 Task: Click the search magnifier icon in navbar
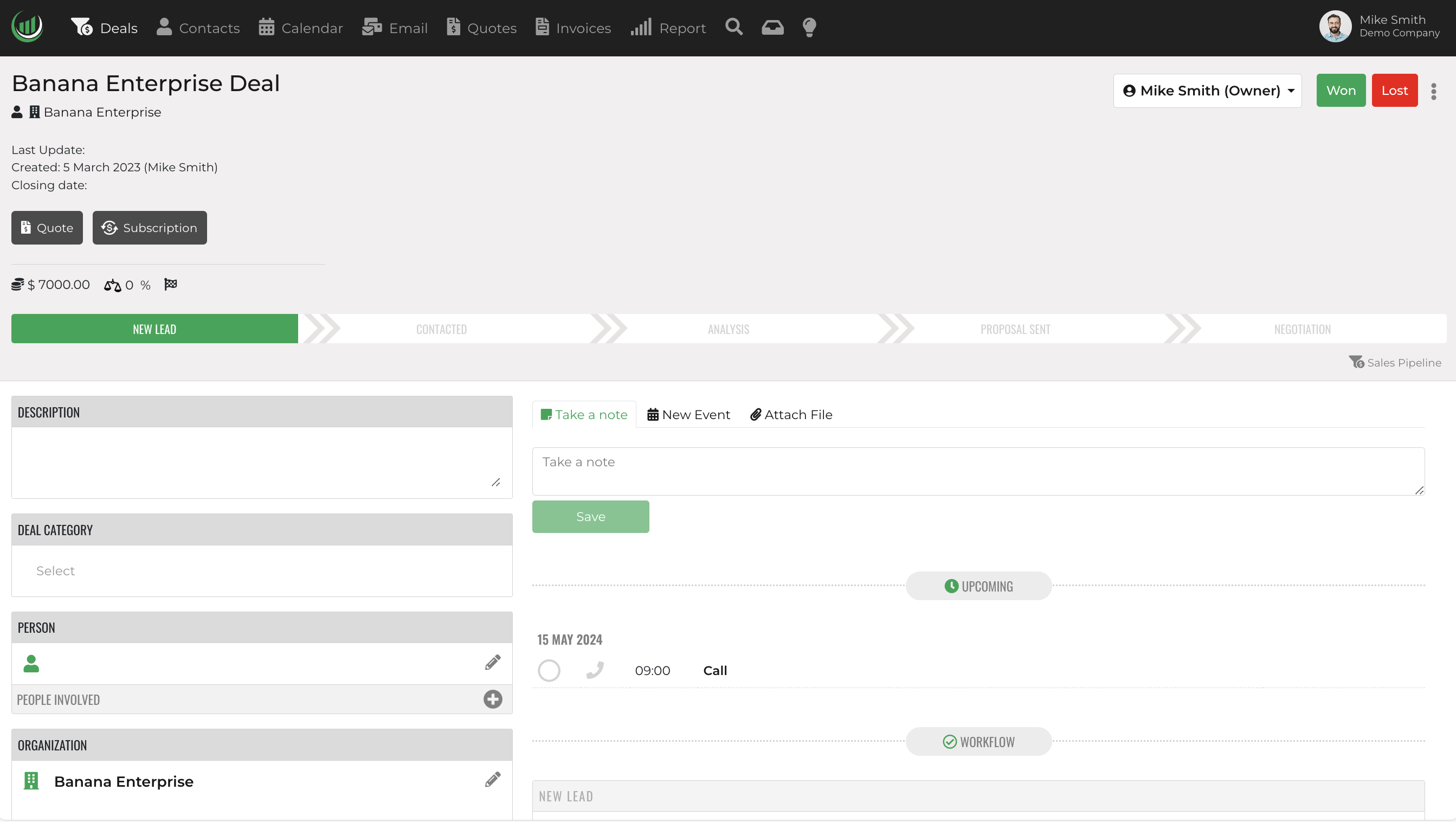733,27
